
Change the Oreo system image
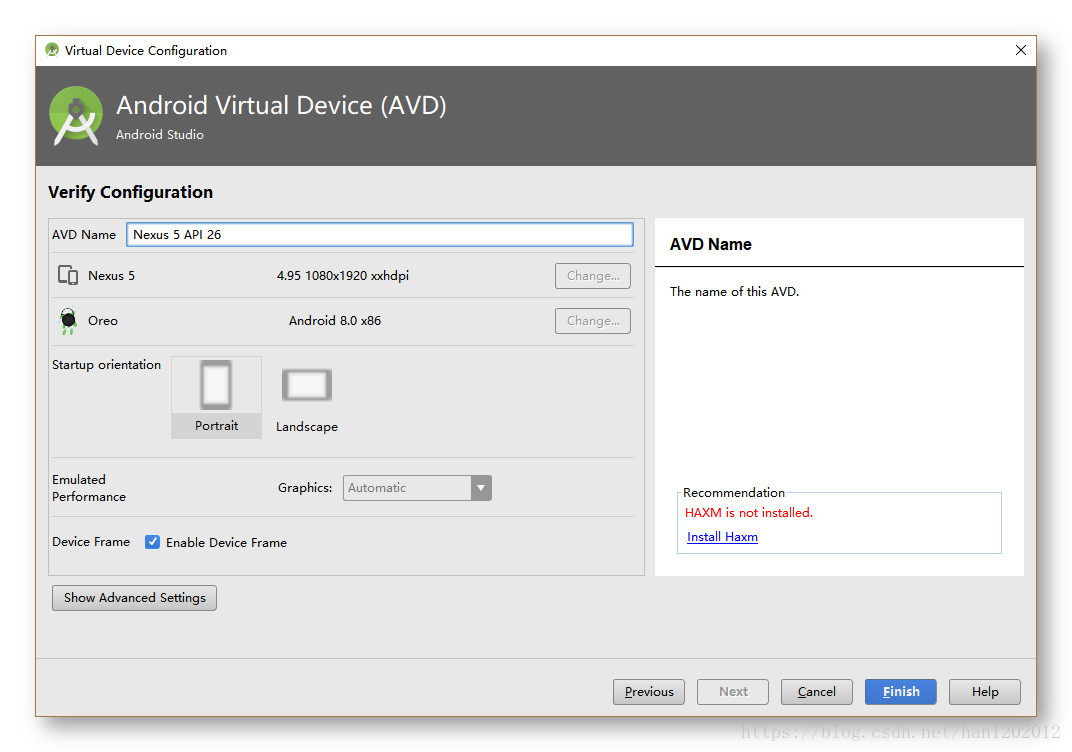coord(593,321)
